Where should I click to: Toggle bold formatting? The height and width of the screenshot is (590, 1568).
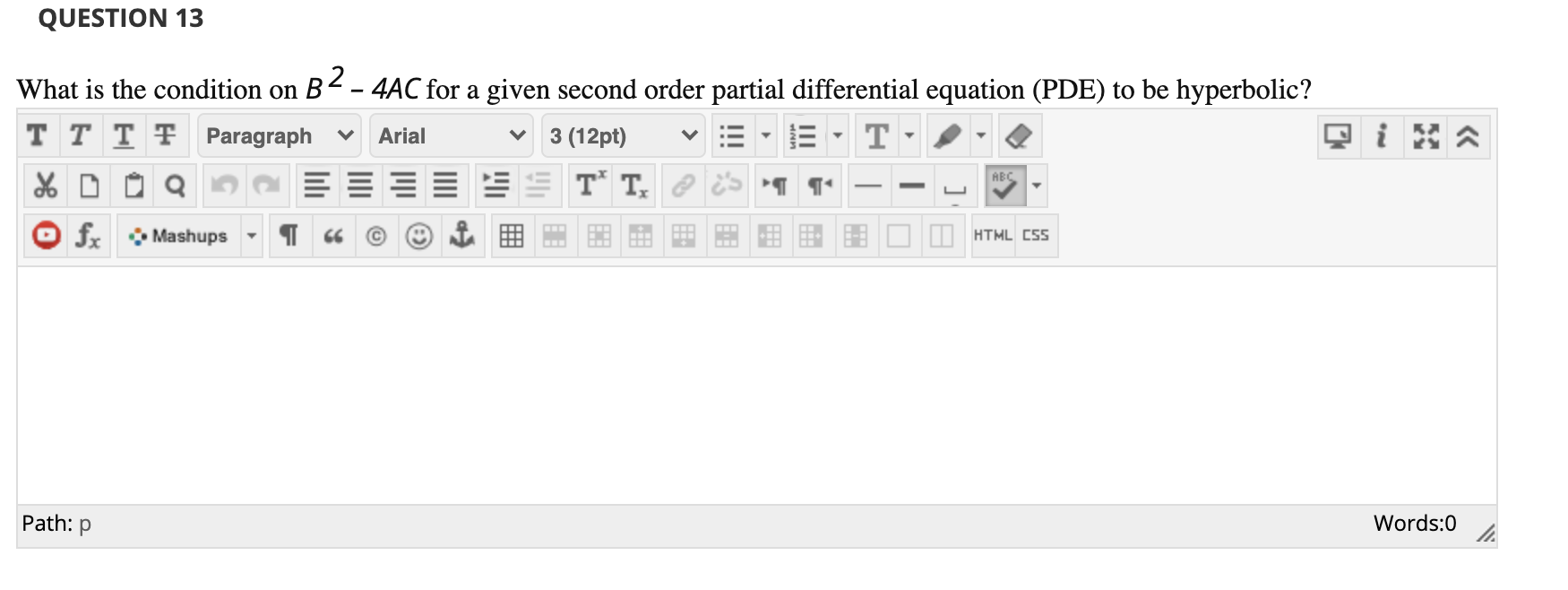37,135
